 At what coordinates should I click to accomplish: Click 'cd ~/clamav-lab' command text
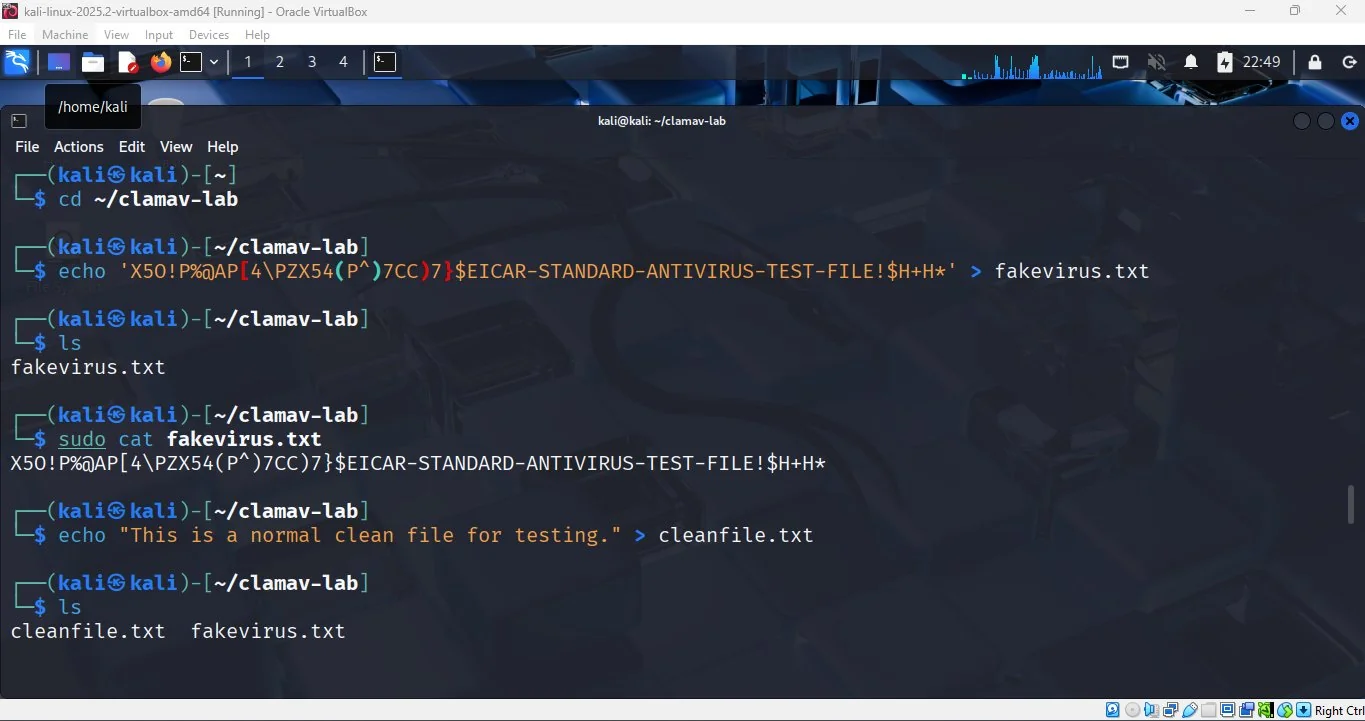click(148, 199)
